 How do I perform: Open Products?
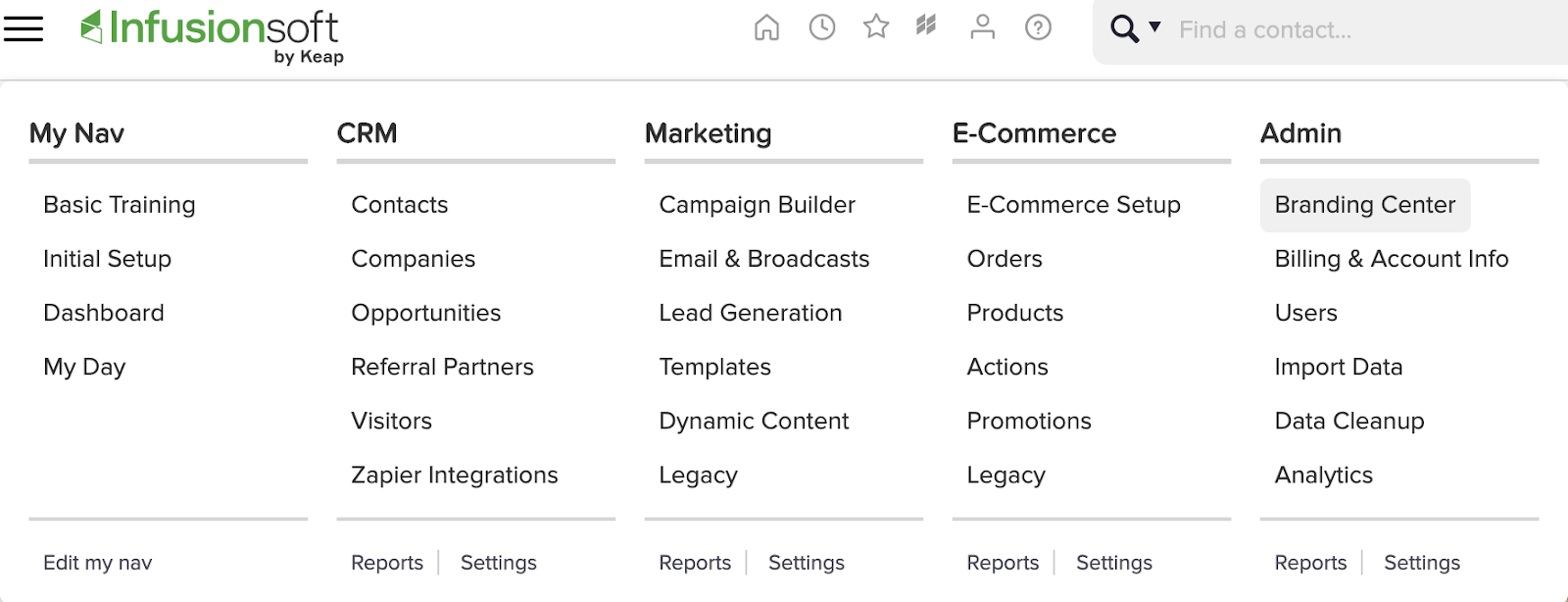1015,313
